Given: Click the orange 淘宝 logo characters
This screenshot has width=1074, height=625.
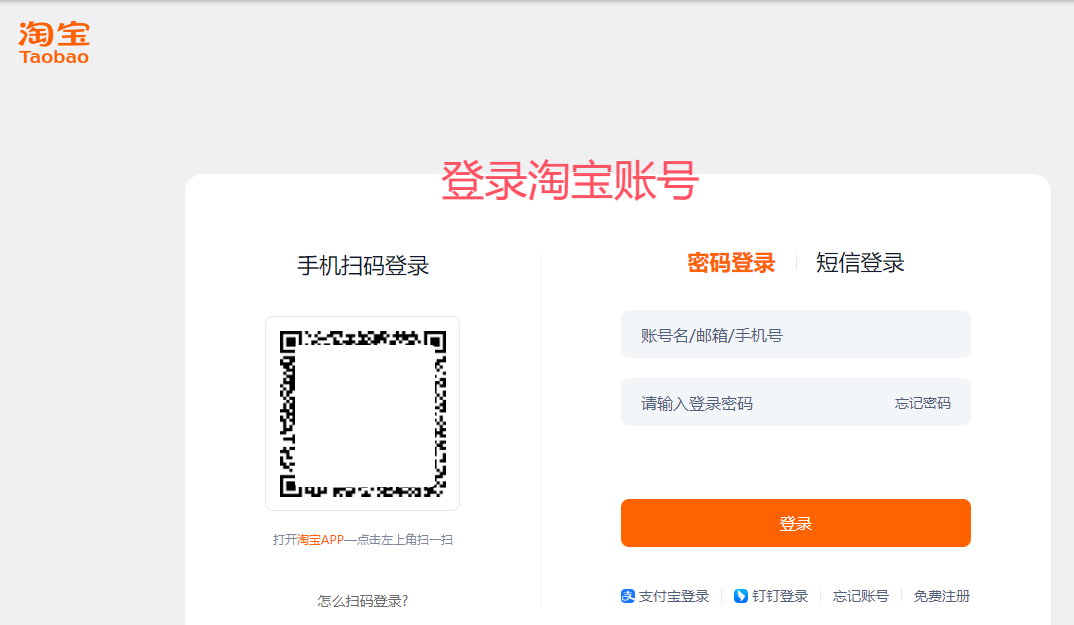Looking at the screenshot, I should click(x=54, y=34).
